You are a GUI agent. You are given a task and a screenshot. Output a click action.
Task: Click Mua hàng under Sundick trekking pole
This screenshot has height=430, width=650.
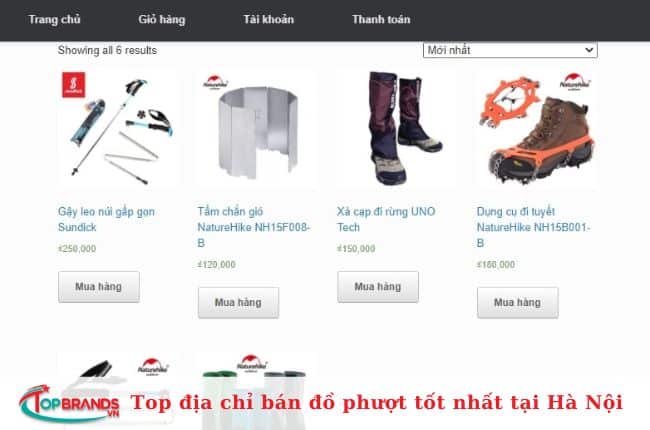tap(99, 287)
